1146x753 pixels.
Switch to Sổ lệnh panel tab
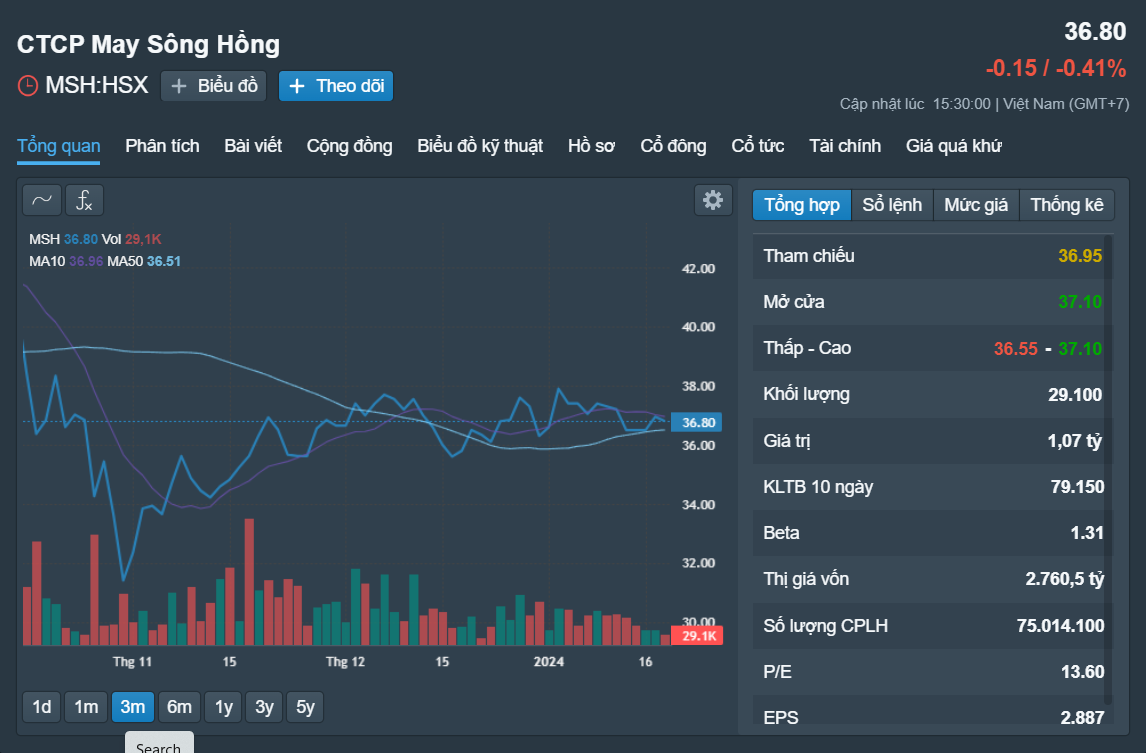point(892,205)
